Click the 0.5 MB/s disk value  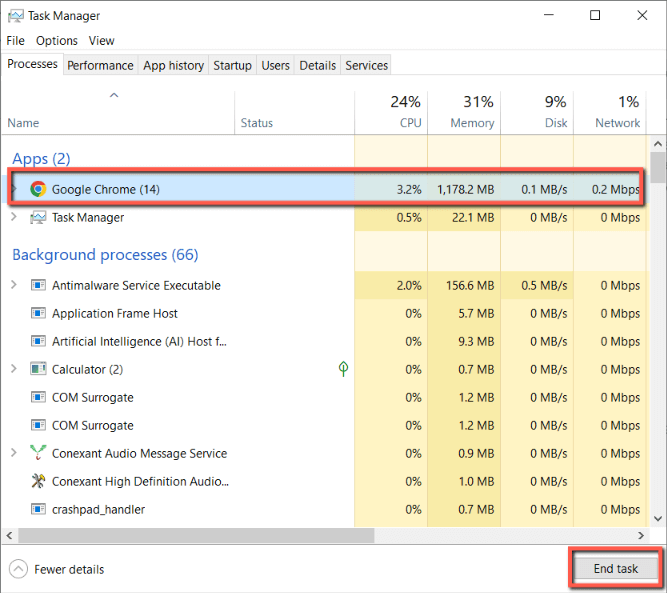[x=544, y=285]
